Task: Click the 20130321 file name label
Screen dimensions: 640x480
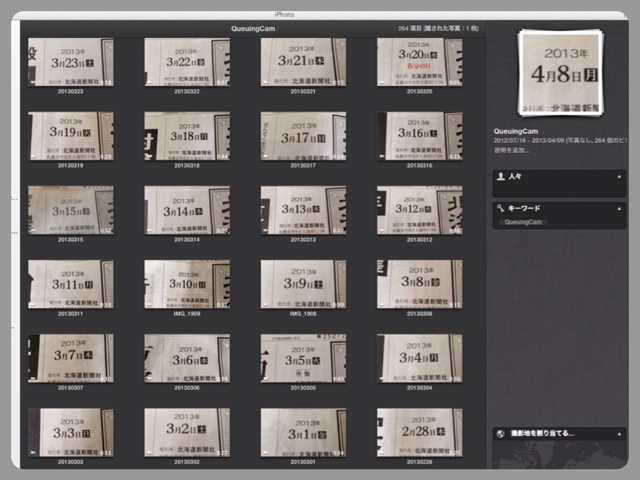Action: tap(303, 91)
